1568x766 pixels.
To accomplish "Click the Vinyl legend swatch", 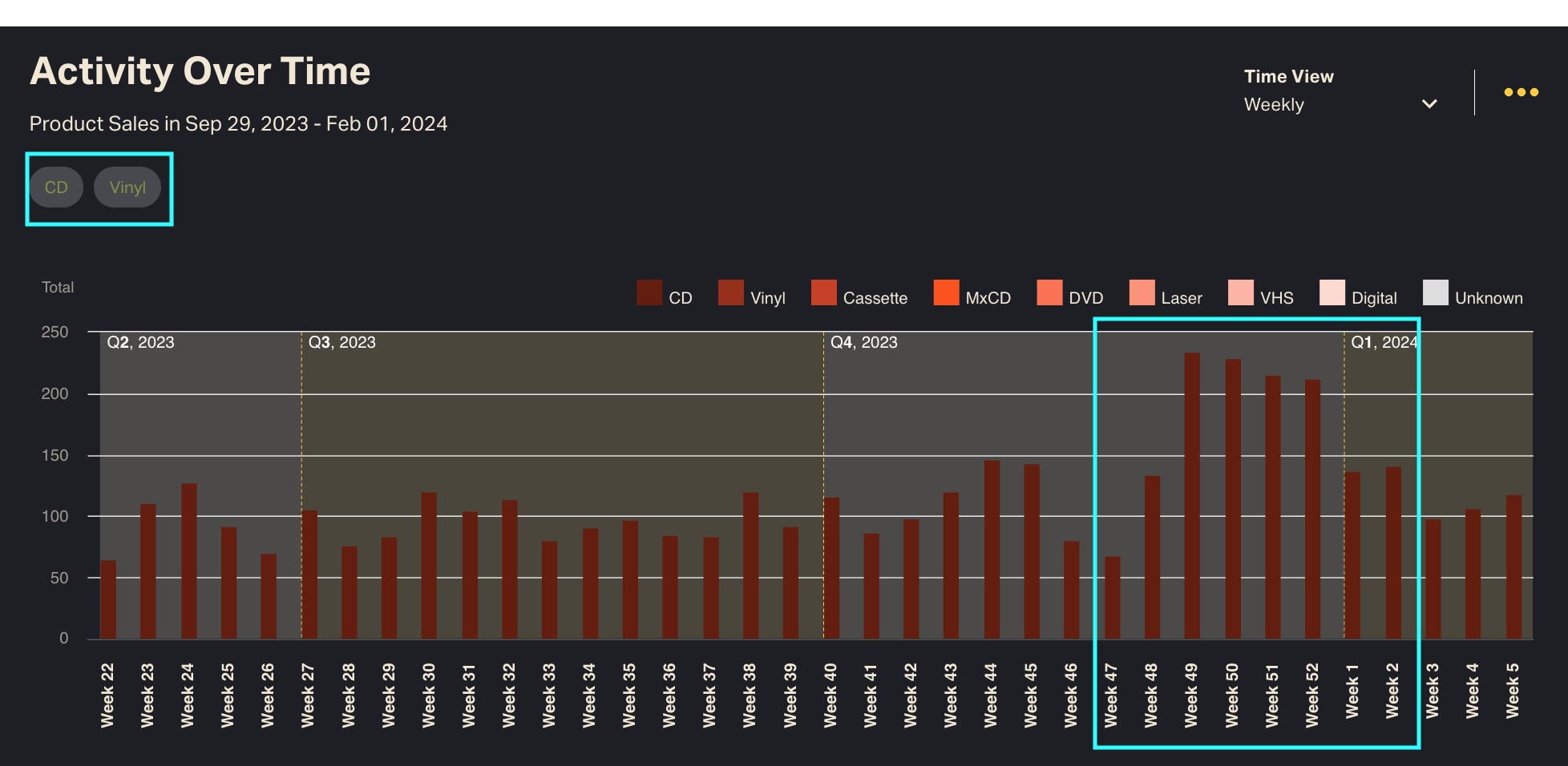I will coord(730,293).
